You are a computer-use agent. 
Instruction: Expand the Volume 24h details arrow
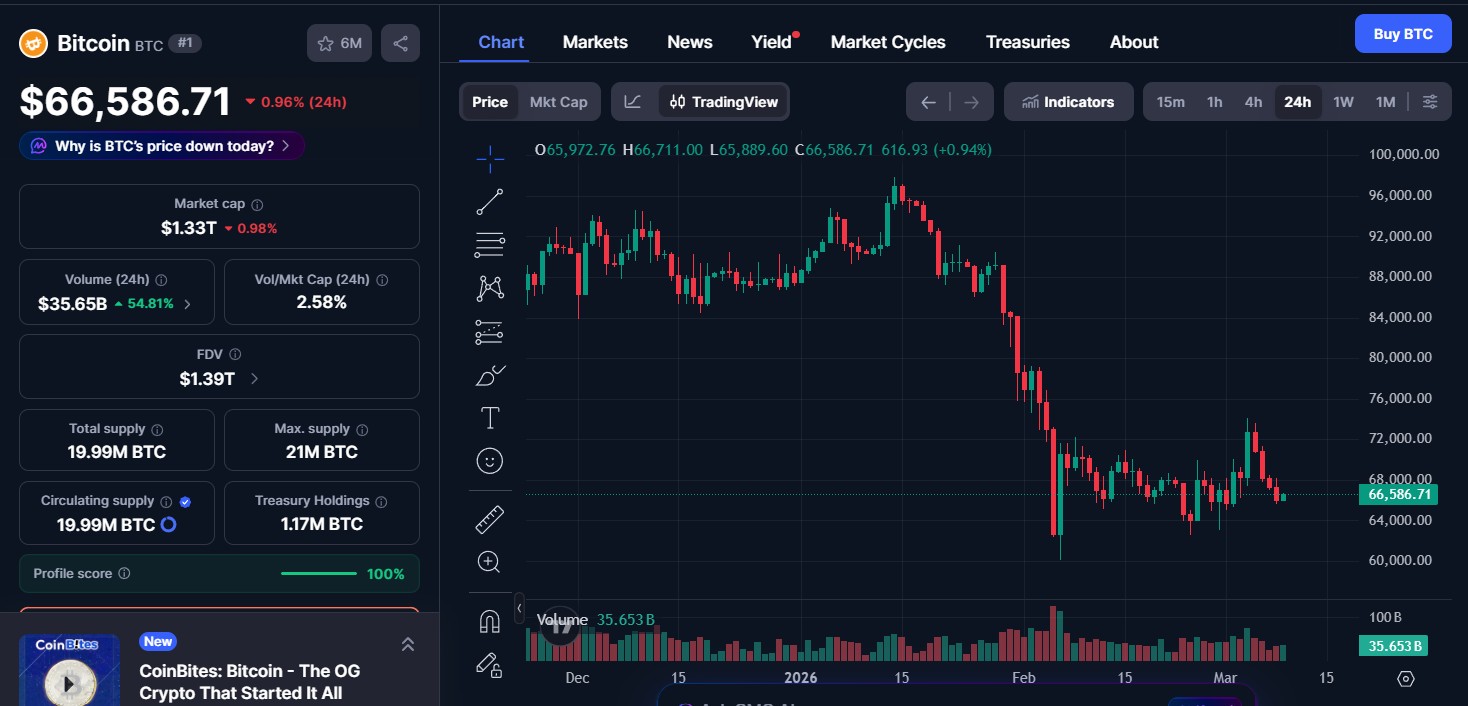(x=188, y=304)
